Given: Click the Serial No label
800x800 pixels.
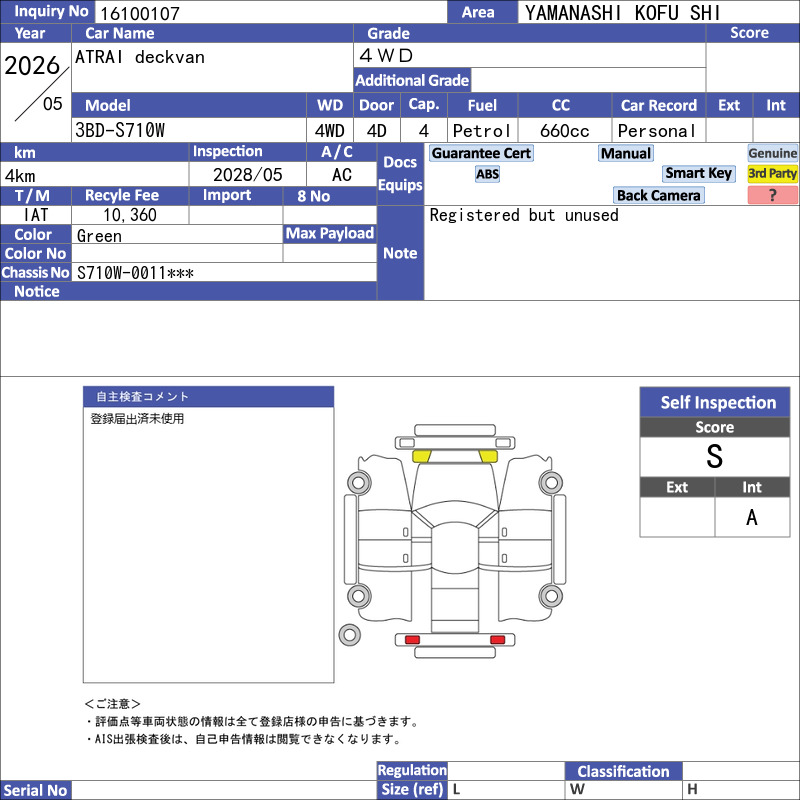Looking at the screenshot, I should click(x=35, y=790).
